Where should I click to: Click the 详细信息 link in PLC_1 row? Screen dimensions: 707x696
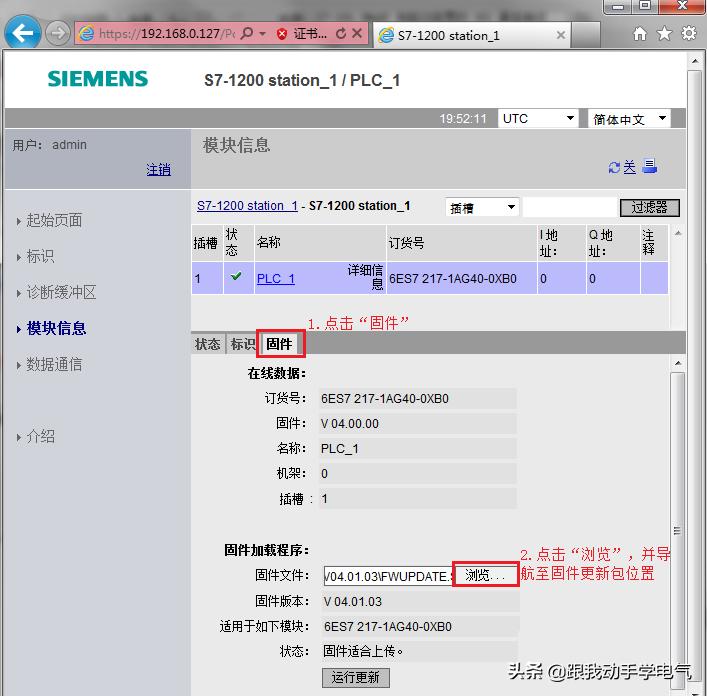coord(365,277)
